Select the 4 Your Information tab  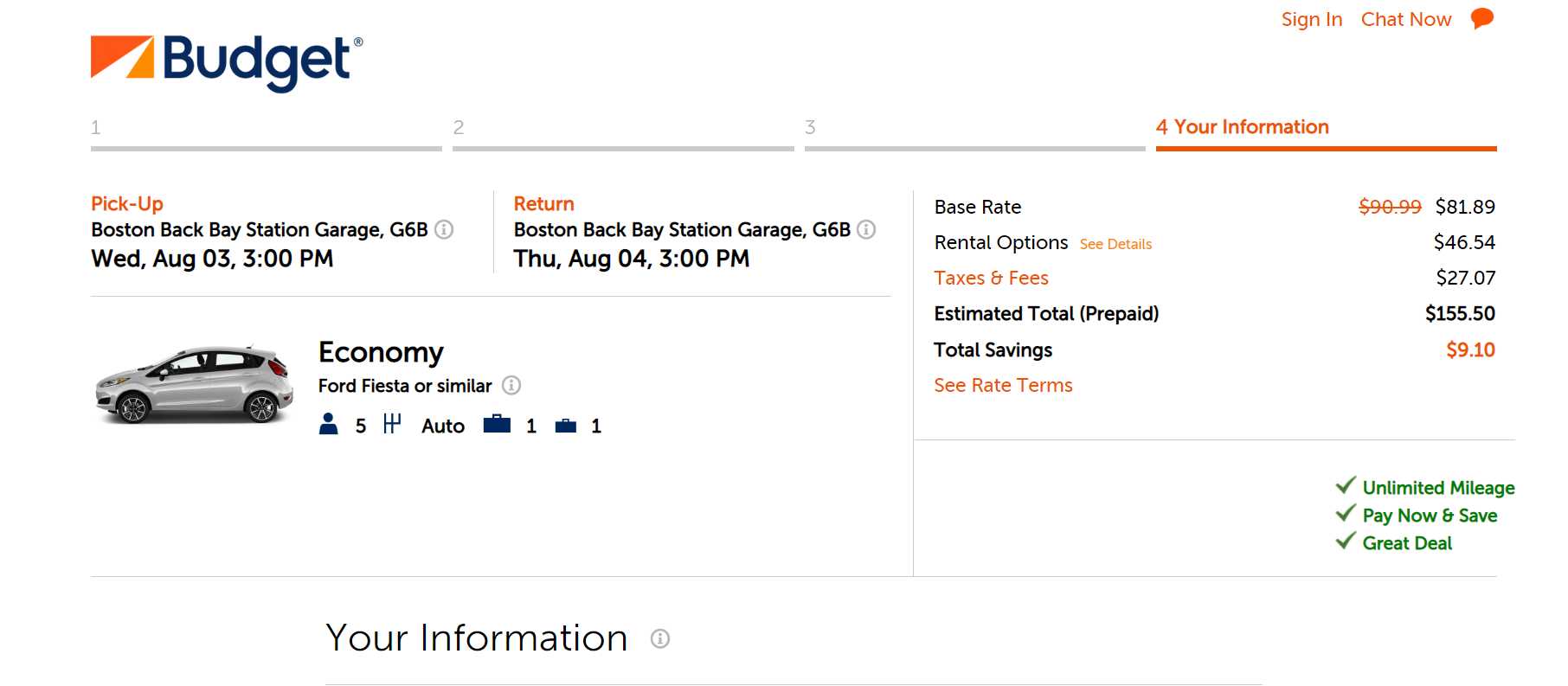tap(1242, 127)
